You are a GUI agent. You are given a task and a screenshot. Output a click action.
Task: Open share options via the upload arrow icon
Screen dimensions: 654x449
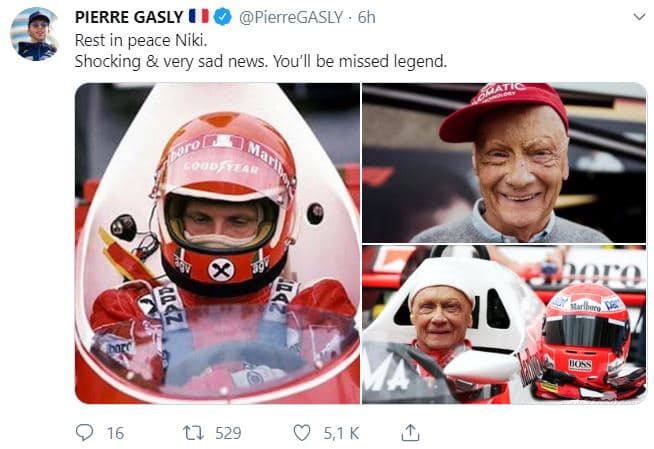410,432
